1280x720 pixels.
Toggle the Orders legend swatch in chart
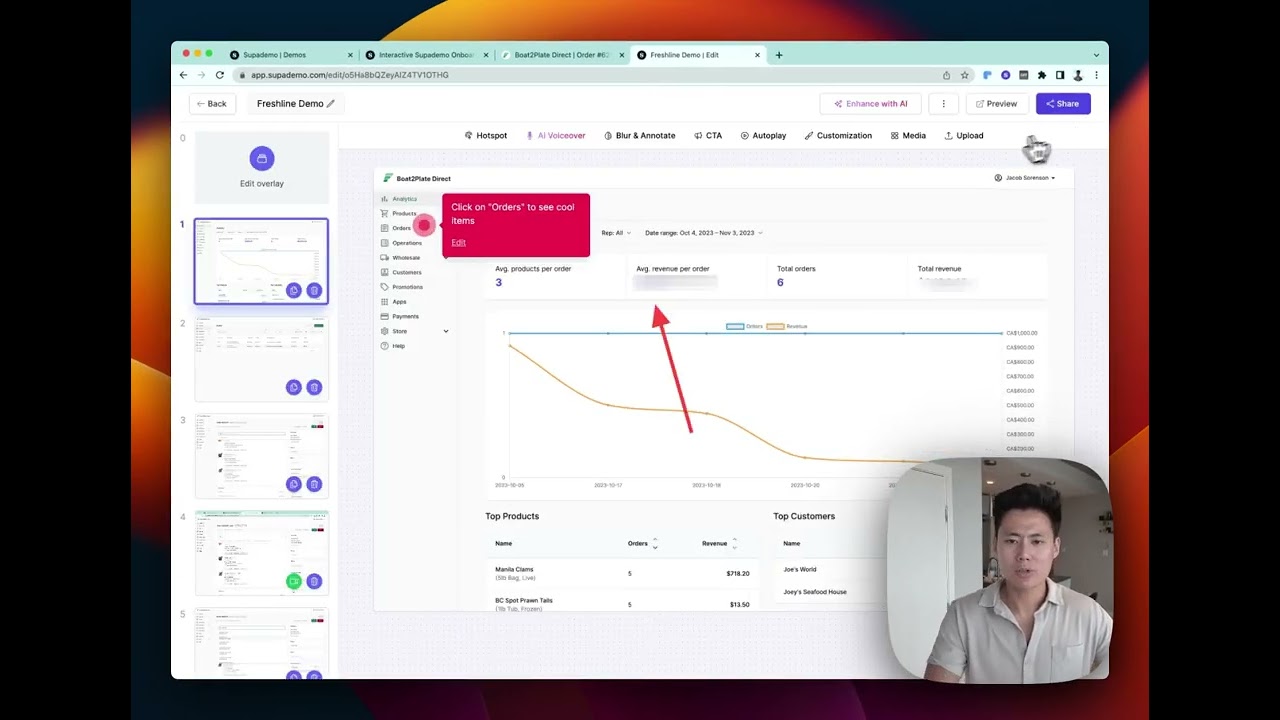(735, 326)
